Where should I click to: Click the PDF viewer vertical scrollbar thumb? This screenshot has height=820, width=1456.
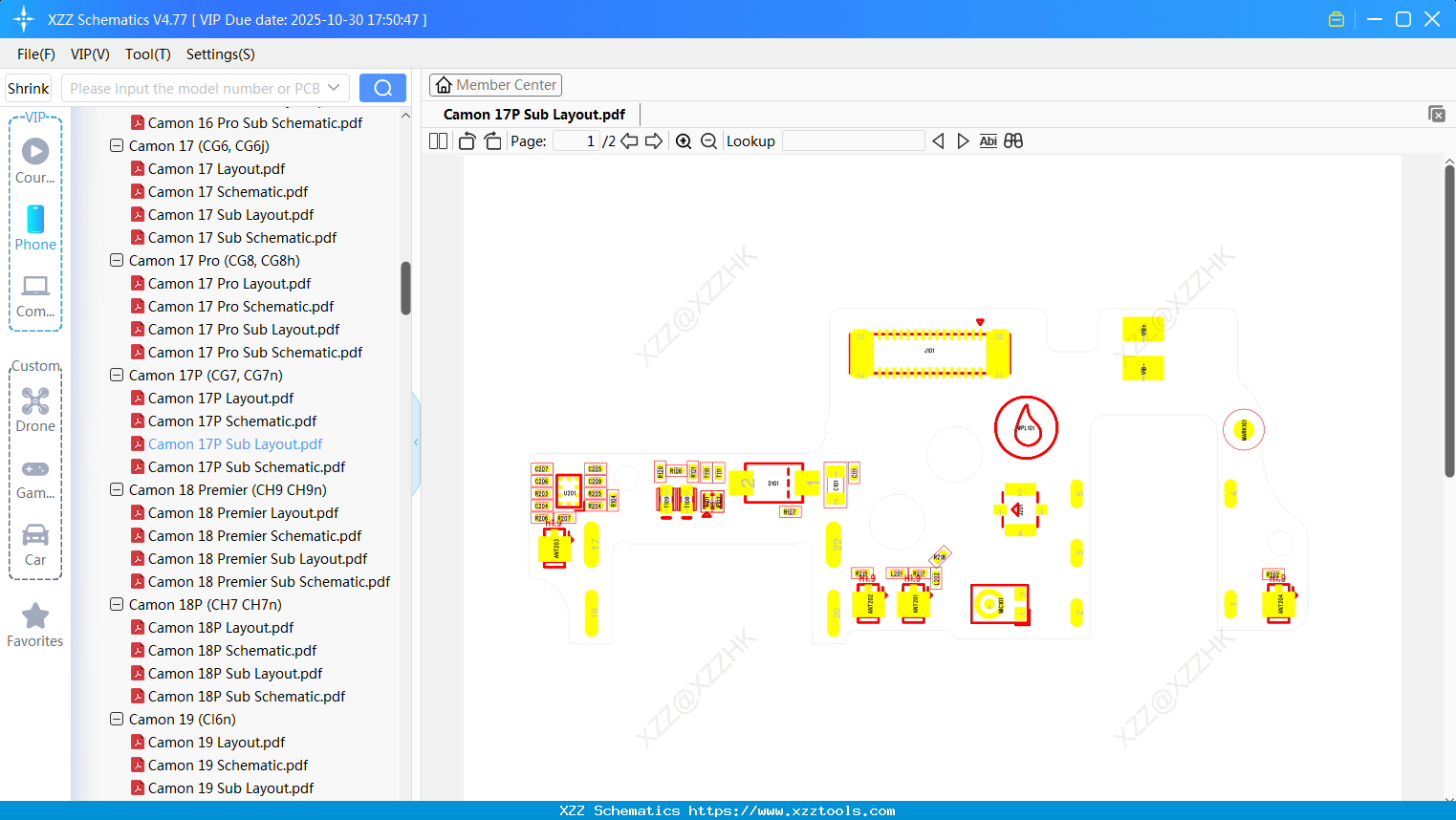tap(1449, 320)
